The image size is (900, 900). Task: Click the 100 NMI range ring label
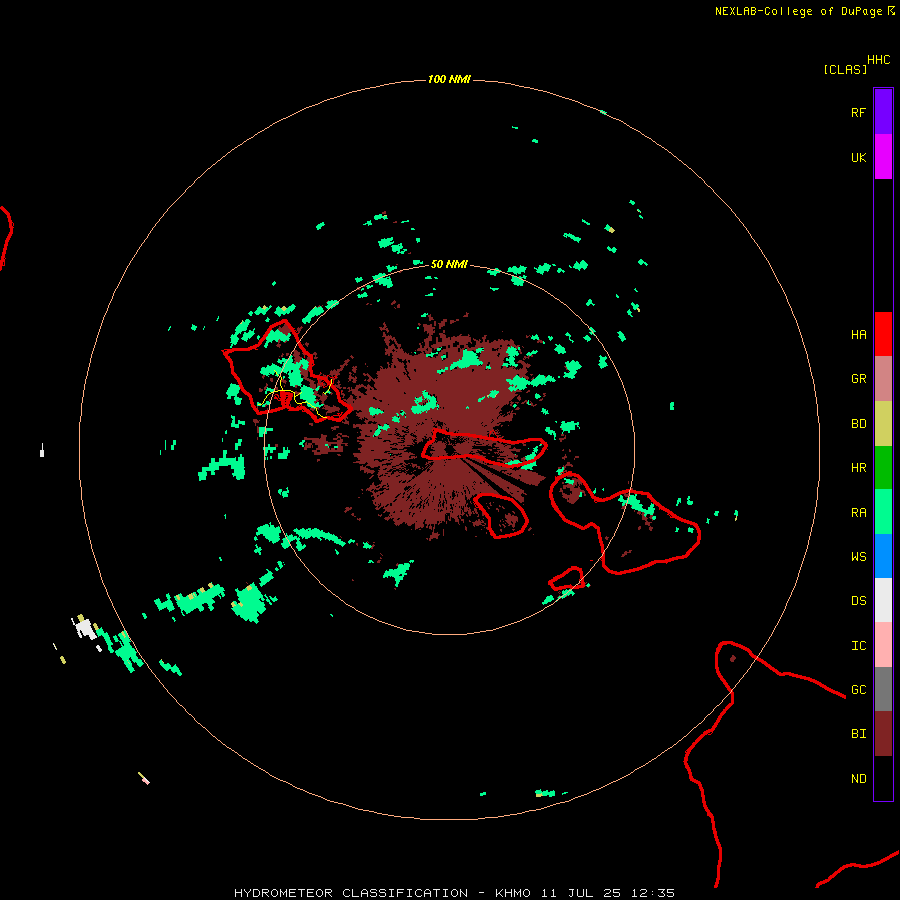[x=449, y=79]
